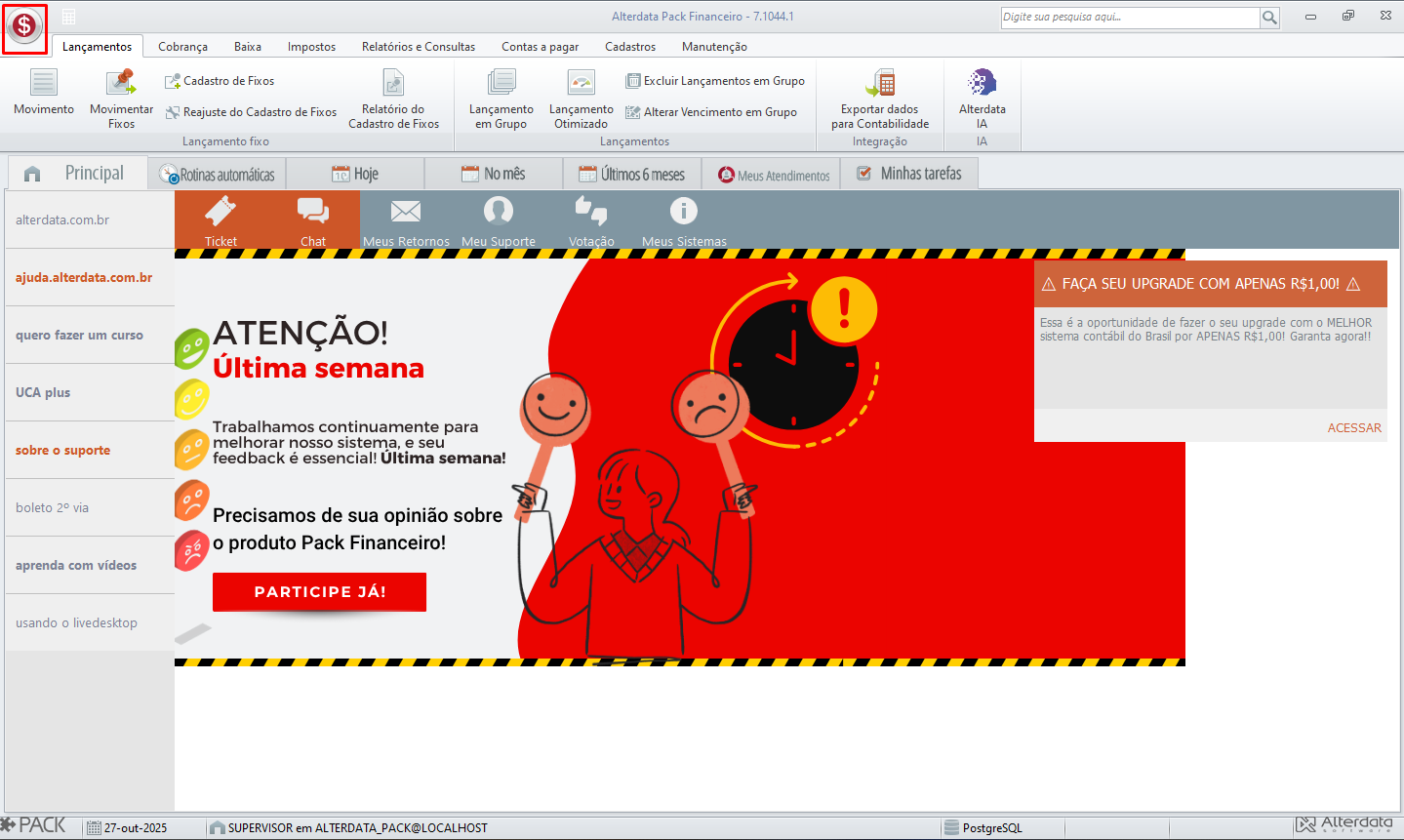The width and height of the screenshot is (1404, 840).
Task: Click the upgrade offer header banner
Action: point(1211,284)
